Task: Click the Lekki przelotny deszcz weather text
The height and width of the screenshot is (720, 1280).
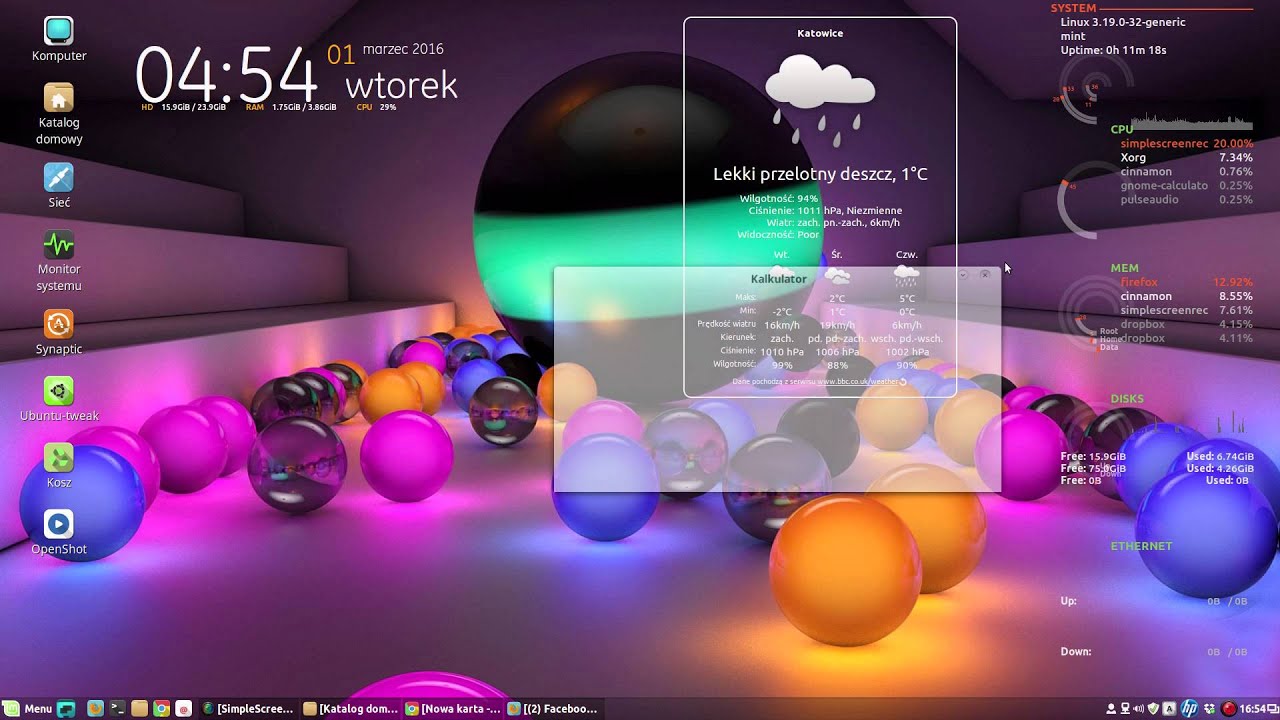Action: (820, 174)
